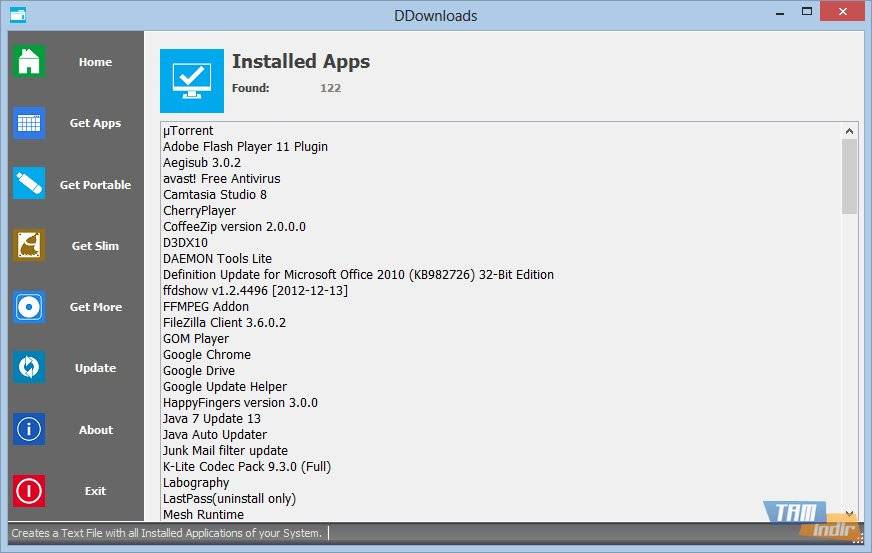The width and height of the screenshot is (872, 553).
Task: Select the DAEMON Tools Lite entry
Action: pyautogui.click(x=217, y=259)
